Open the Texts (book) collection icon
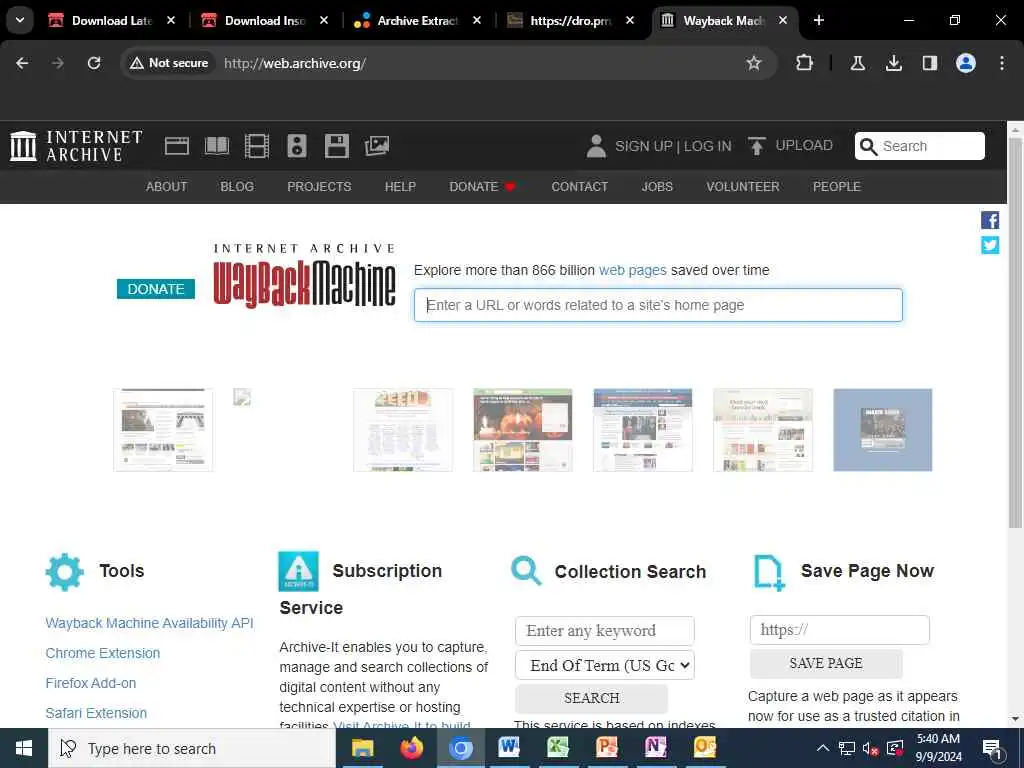The width and height of the screenshot is (1024, 768). pos(217,146)
